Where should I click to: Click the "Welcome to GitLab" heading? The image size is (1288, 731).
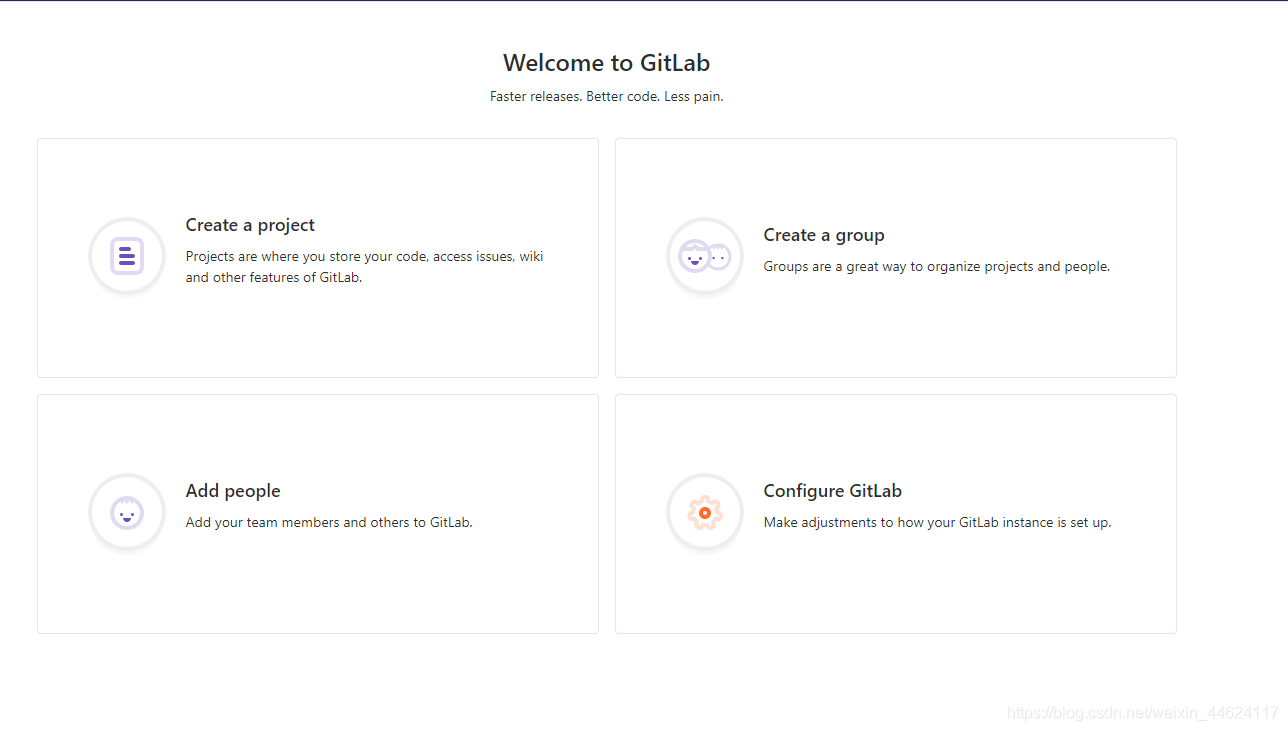point(607,63)
